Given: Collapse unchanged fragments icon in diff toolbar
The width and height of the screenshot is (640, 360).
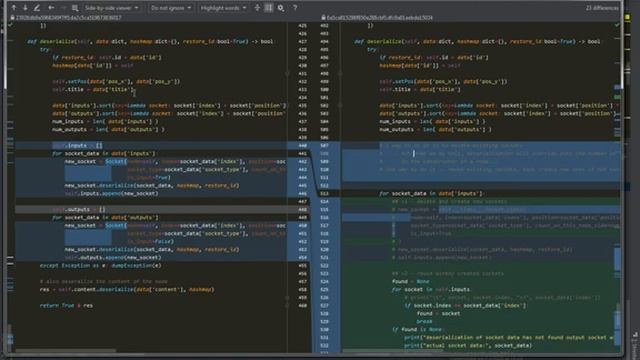Looking at the screenshot, I should (257, 7).
